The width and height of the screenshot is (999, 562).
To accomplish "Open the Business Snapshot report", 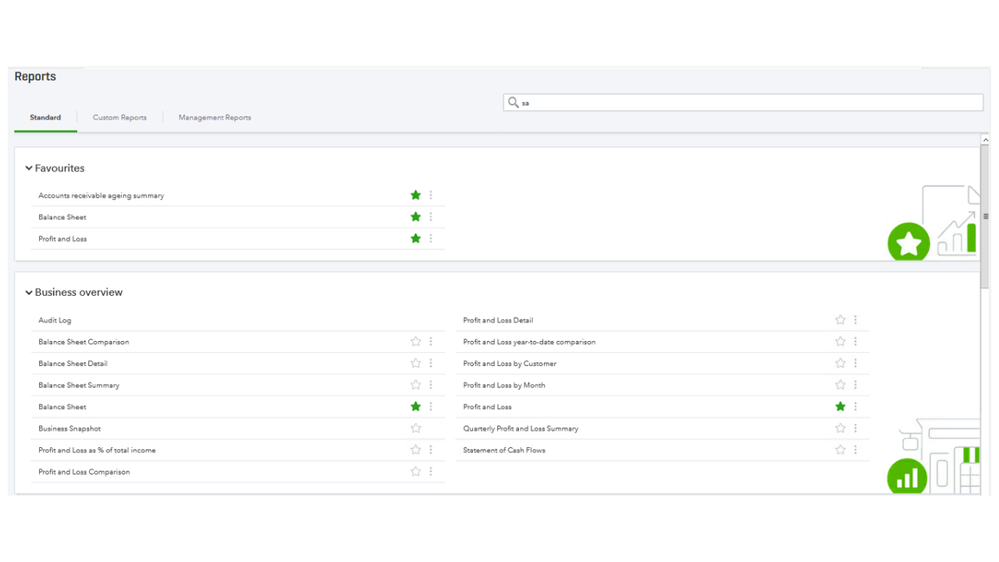I will click(69, 429).
